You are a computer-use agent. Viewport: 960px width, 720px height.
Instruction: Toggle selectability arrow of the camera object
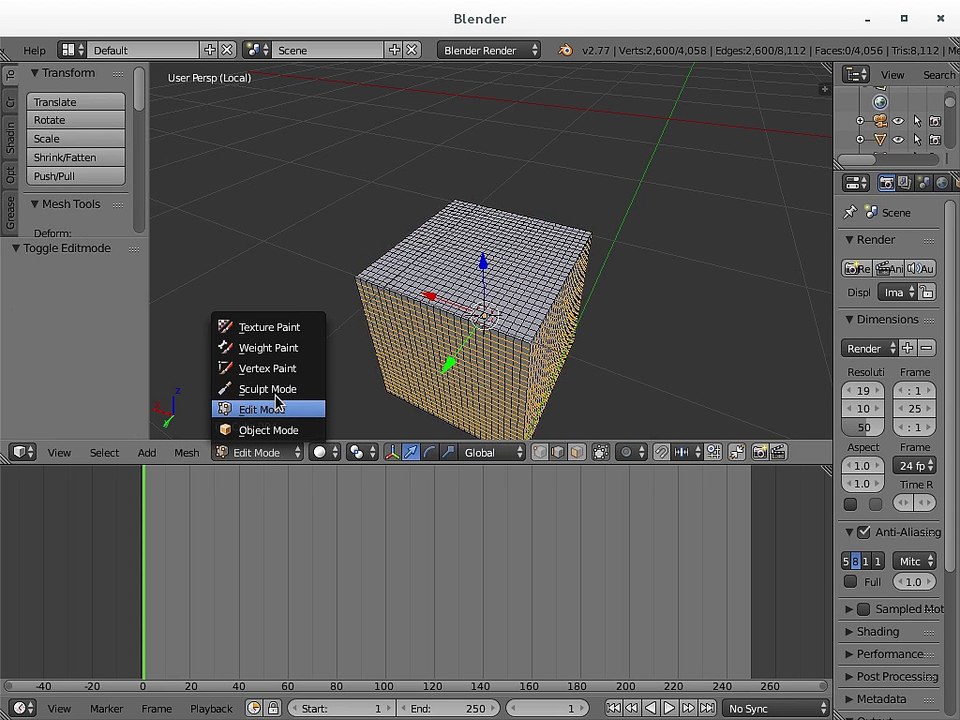pos(917,121)
